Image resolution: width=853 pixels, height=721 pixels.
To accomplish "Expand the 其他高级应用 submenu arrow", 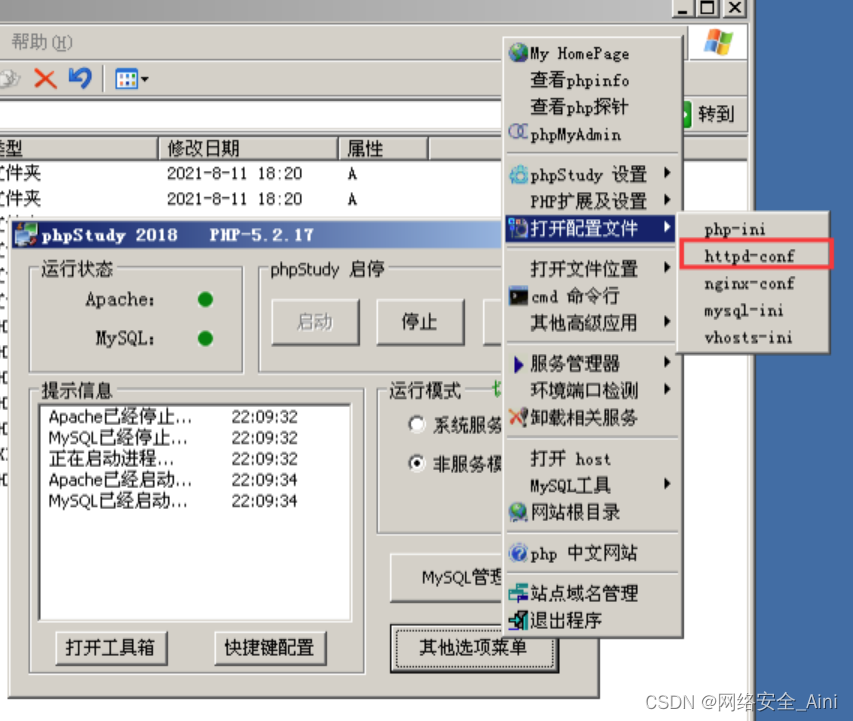I will [667, 322].
